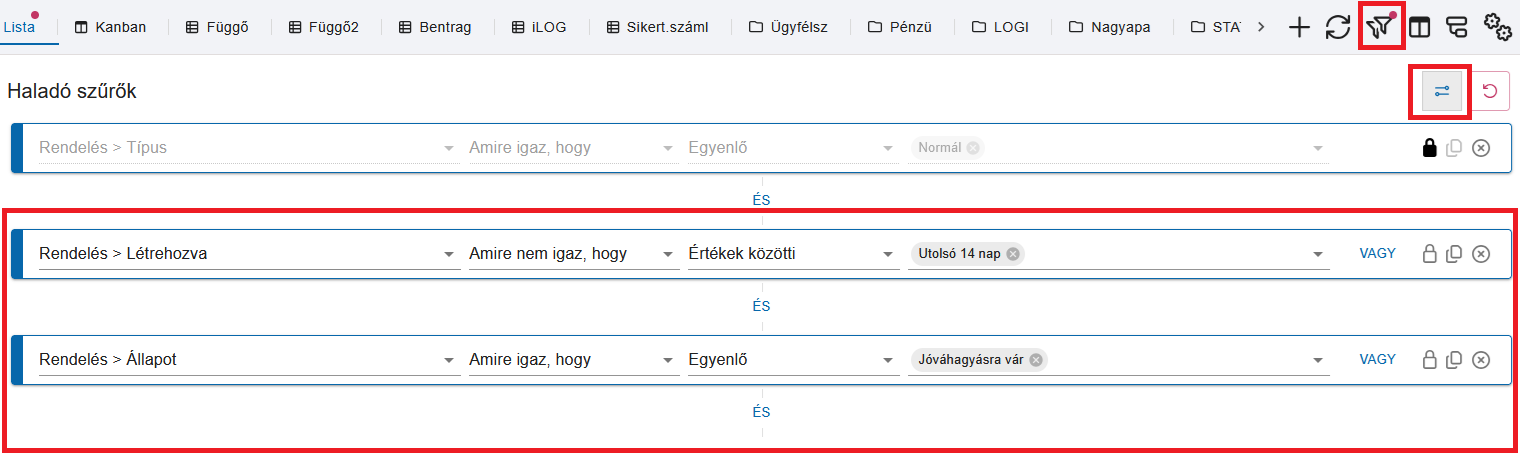Lock the Létrehozva filter row
The height and width of the screenshot is (467, 1520).
click(x=1430, y=254)
